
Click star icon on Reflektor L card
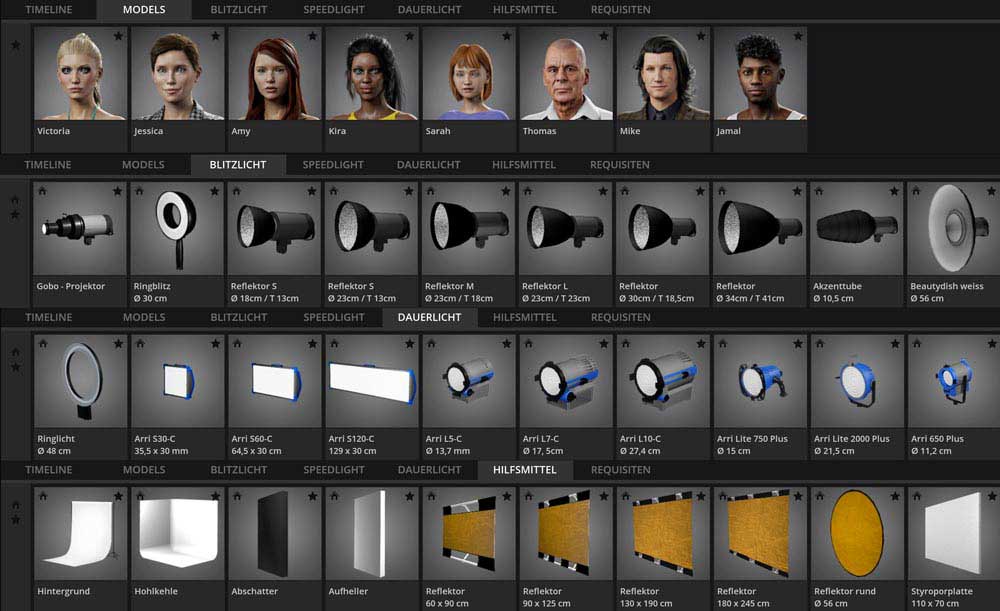(x=603, y=191)
